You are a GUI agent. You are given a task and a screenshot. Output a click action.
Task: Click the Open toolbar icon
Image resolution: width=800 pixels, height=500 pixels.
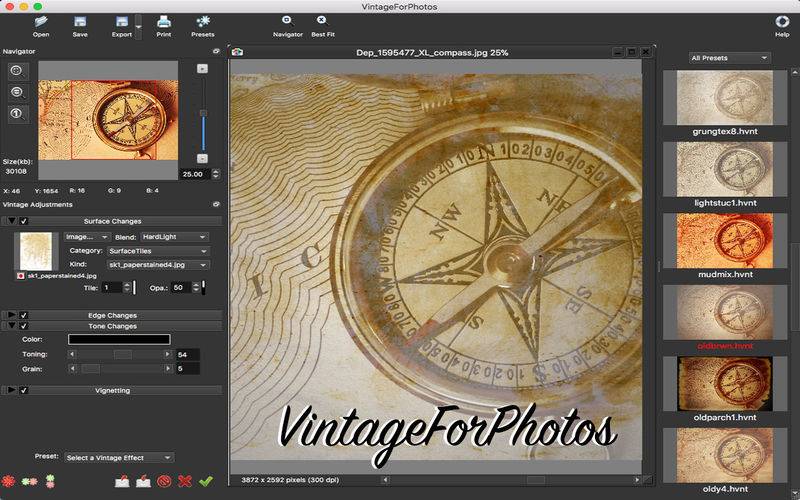point(41,21)
